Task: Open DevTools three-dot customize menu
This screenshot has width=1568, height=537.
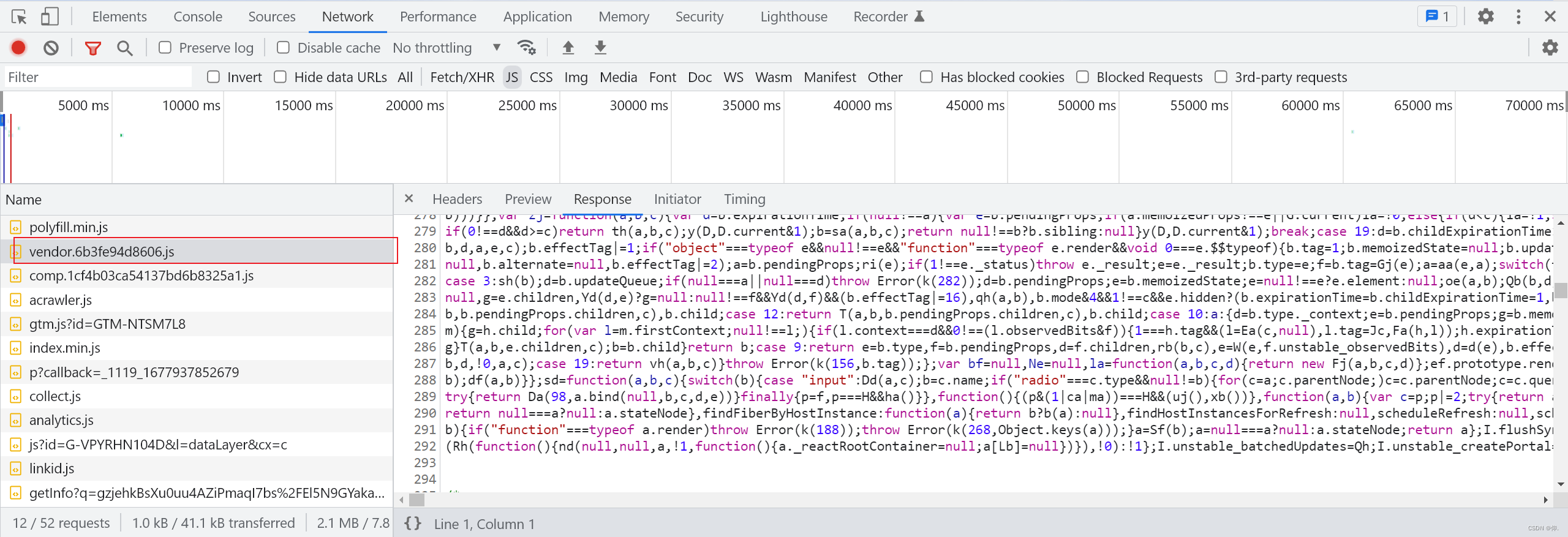Action: [1518, 17]
